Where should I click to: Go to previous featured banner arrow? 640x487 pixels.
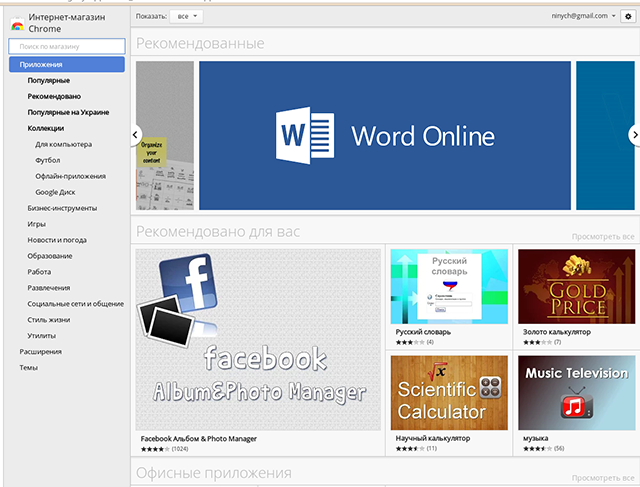point(136,135)
